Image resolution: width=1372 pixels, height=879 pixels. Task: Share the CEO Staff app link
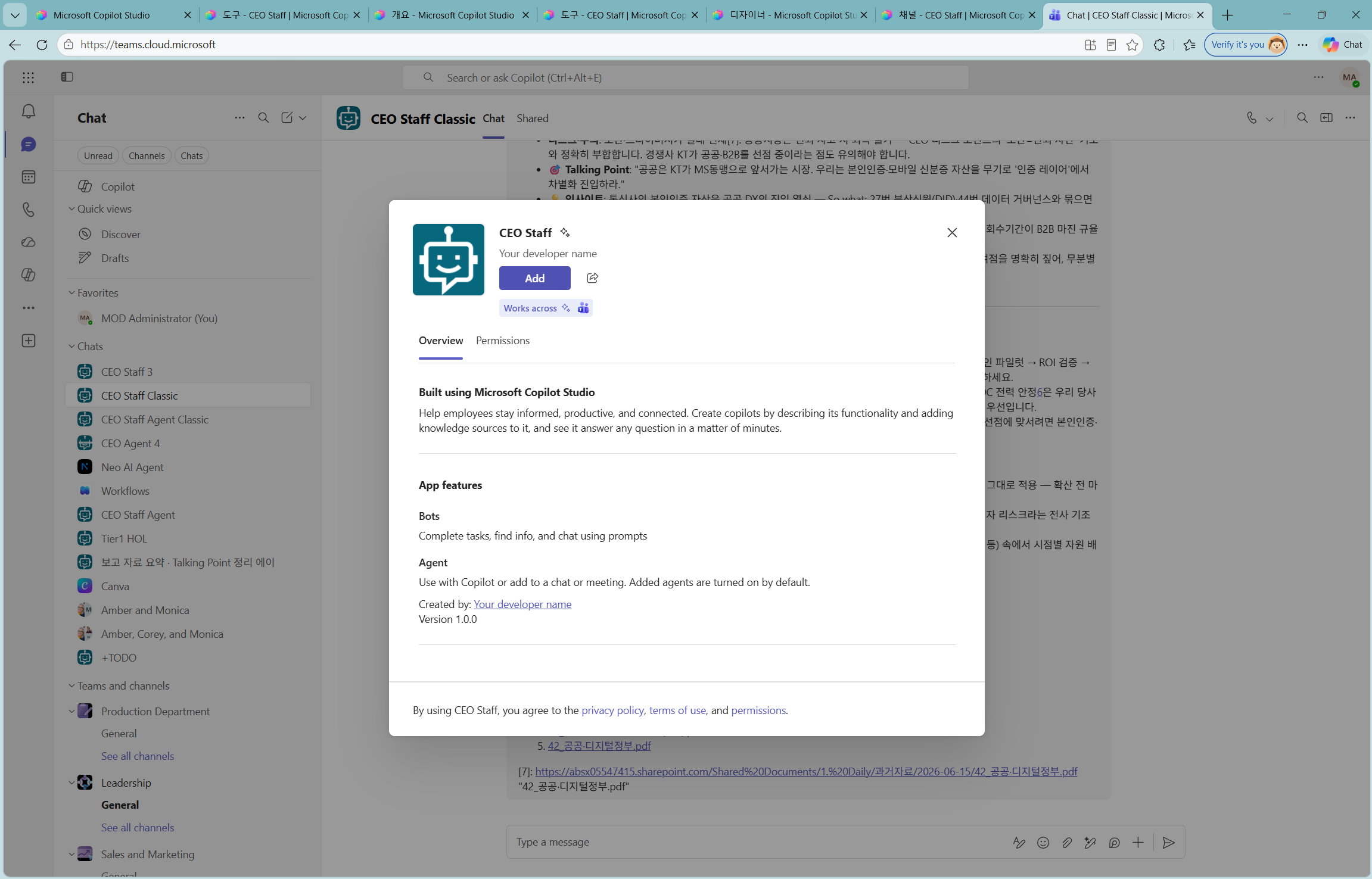tap(592, 278)
